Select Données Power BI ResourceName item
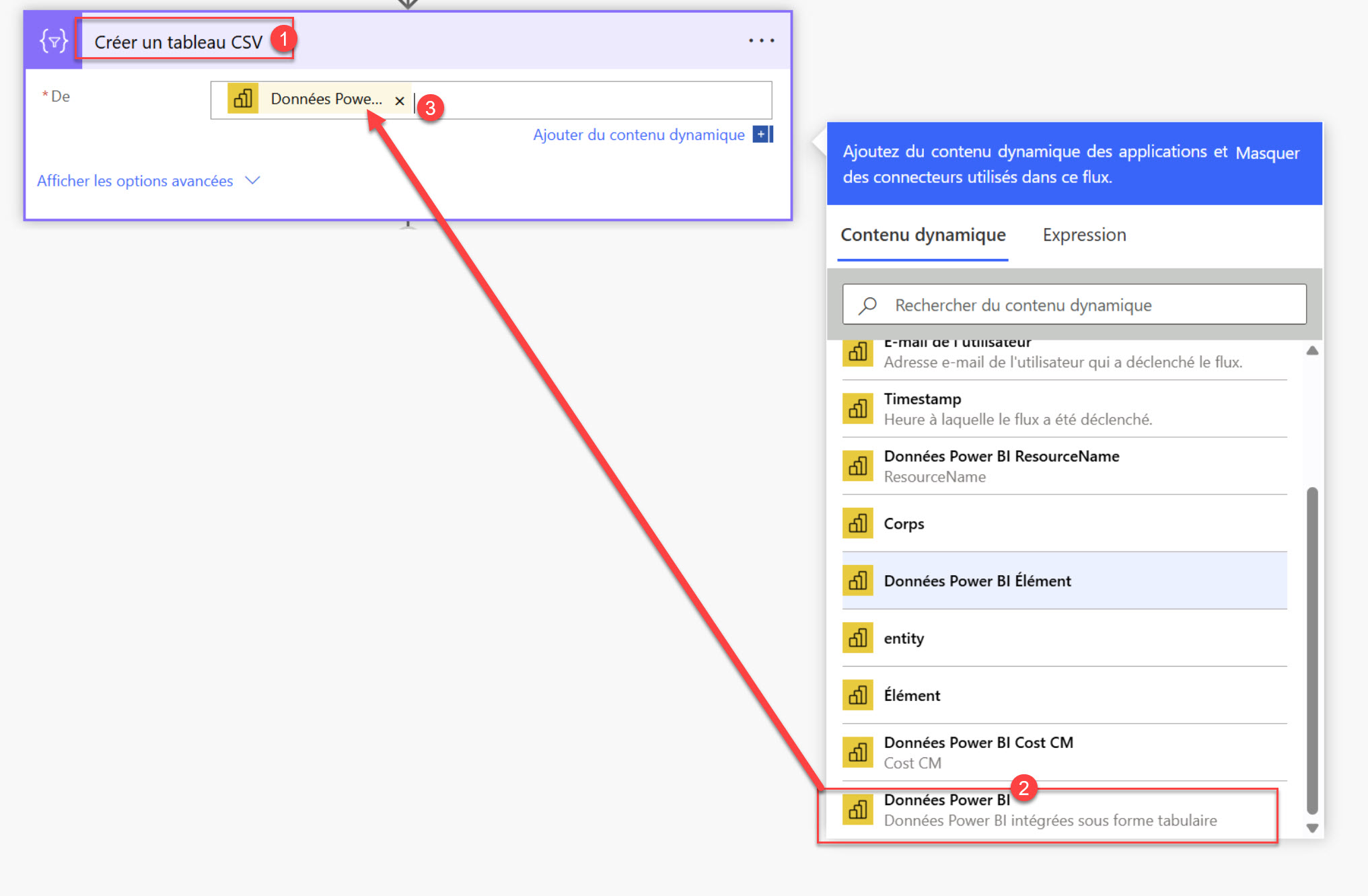Viewport: 1368px width, 896px height. [x=1065, y=466]
